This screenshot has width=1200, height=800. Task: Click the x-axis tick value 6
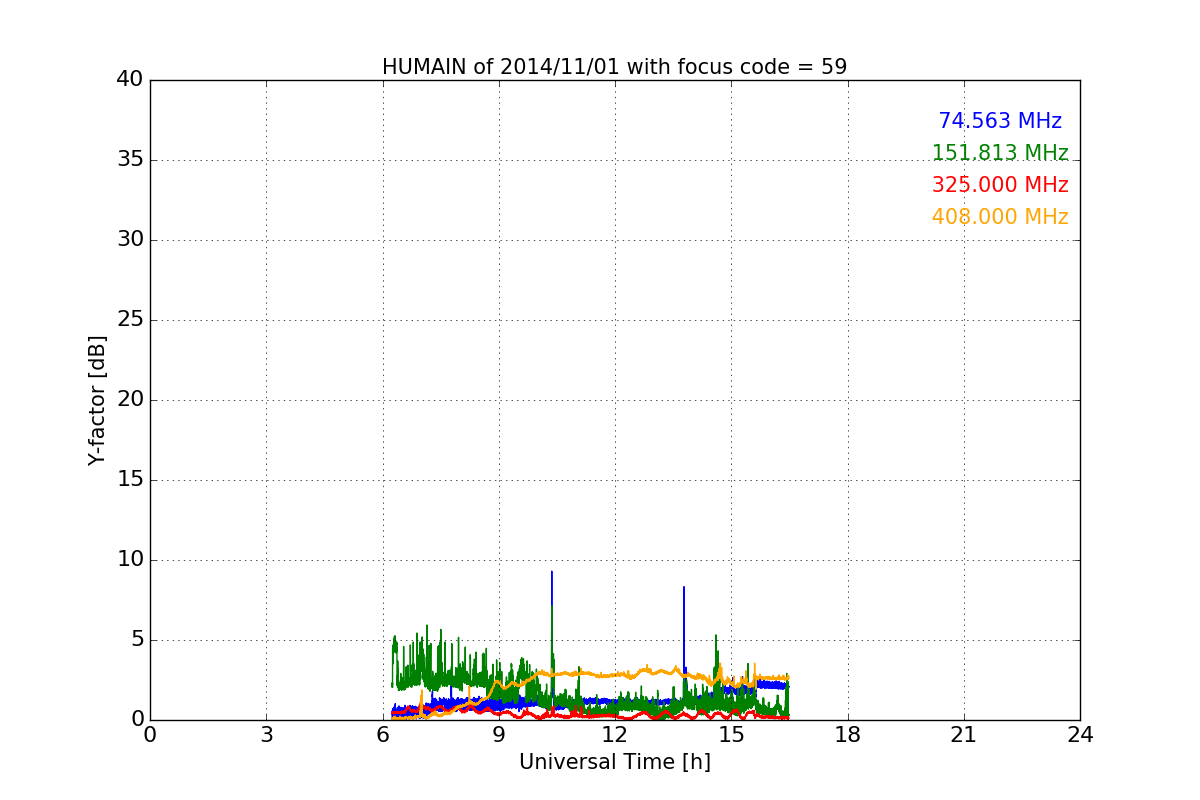click(382, 735)
